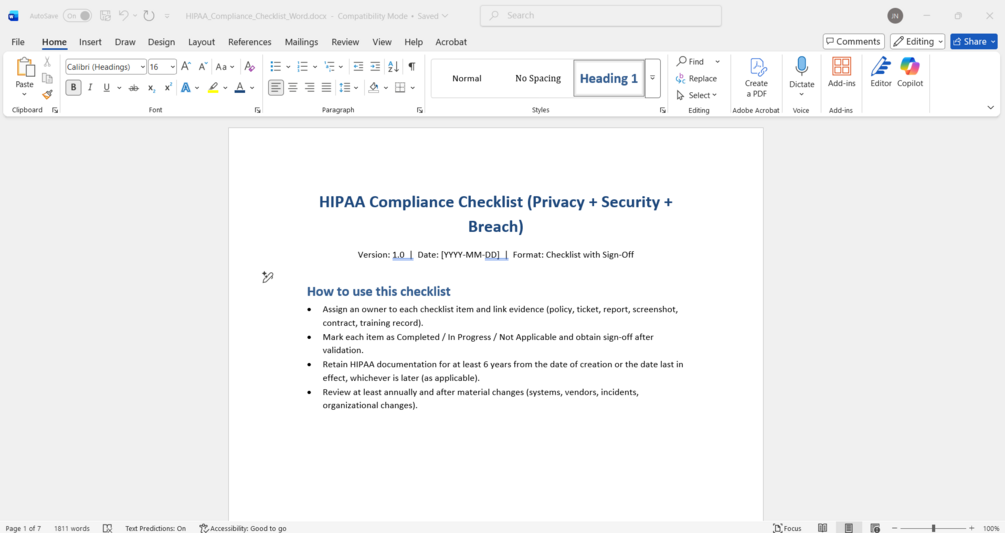The image size is (1005, 533).
Task: Open the Comments pane button
Action: 853,42
